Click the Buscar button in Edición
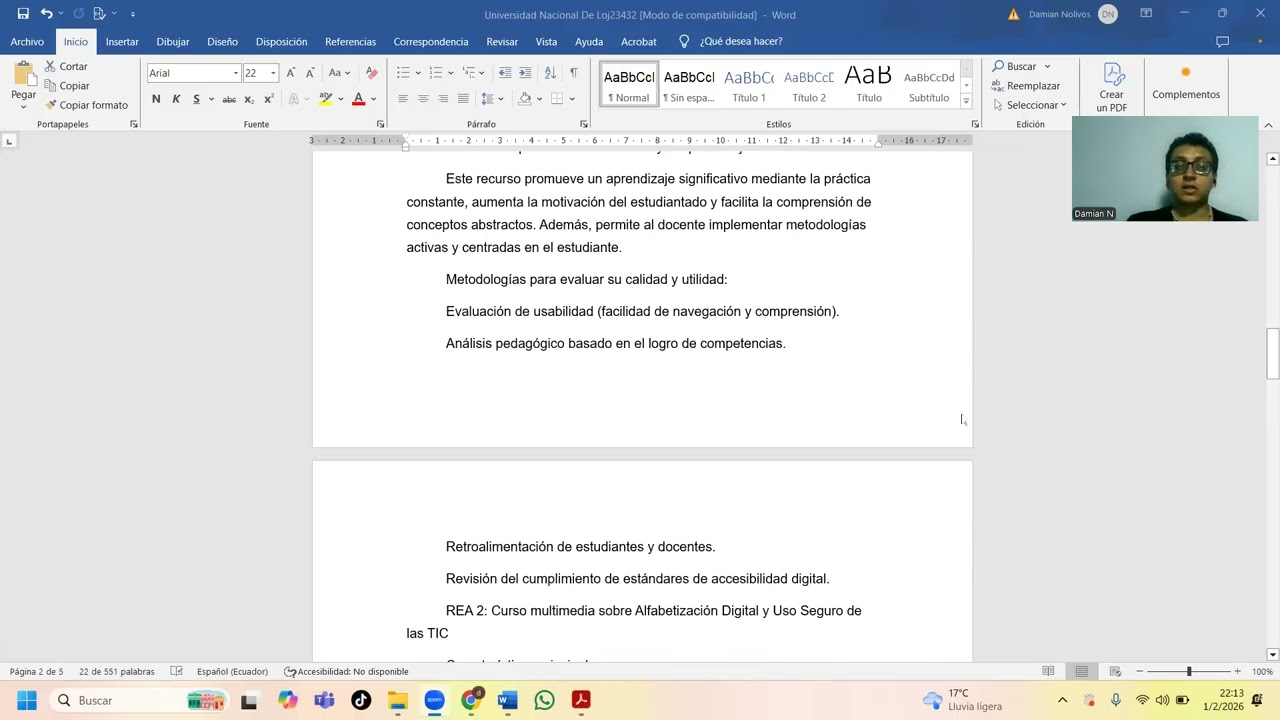Image resolution: width=1280 pixels, height=720 pixels. coord(1014,66)
